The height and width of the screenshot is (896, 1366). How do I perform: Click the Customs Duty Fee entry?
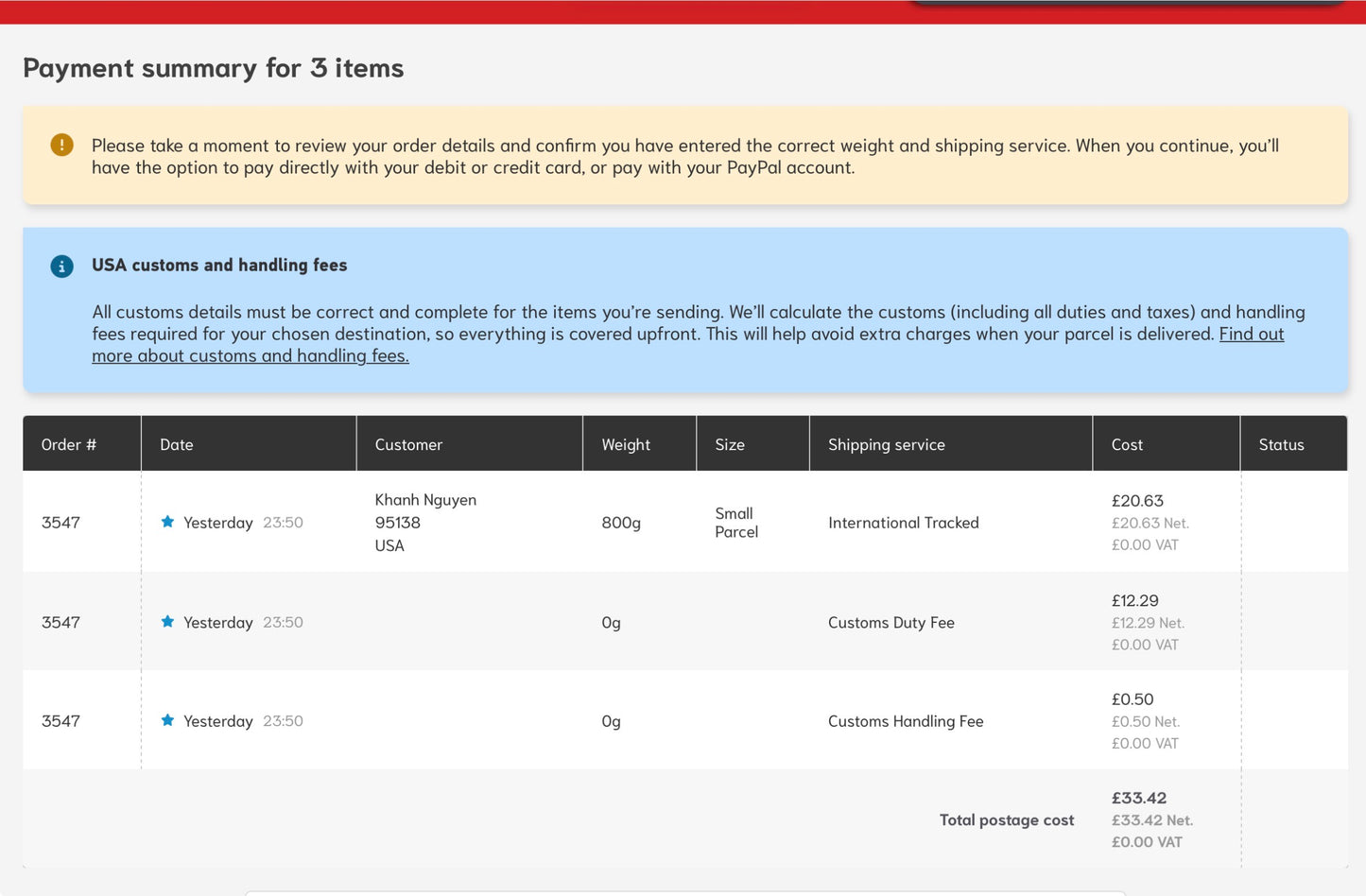(x=891, y=623)
